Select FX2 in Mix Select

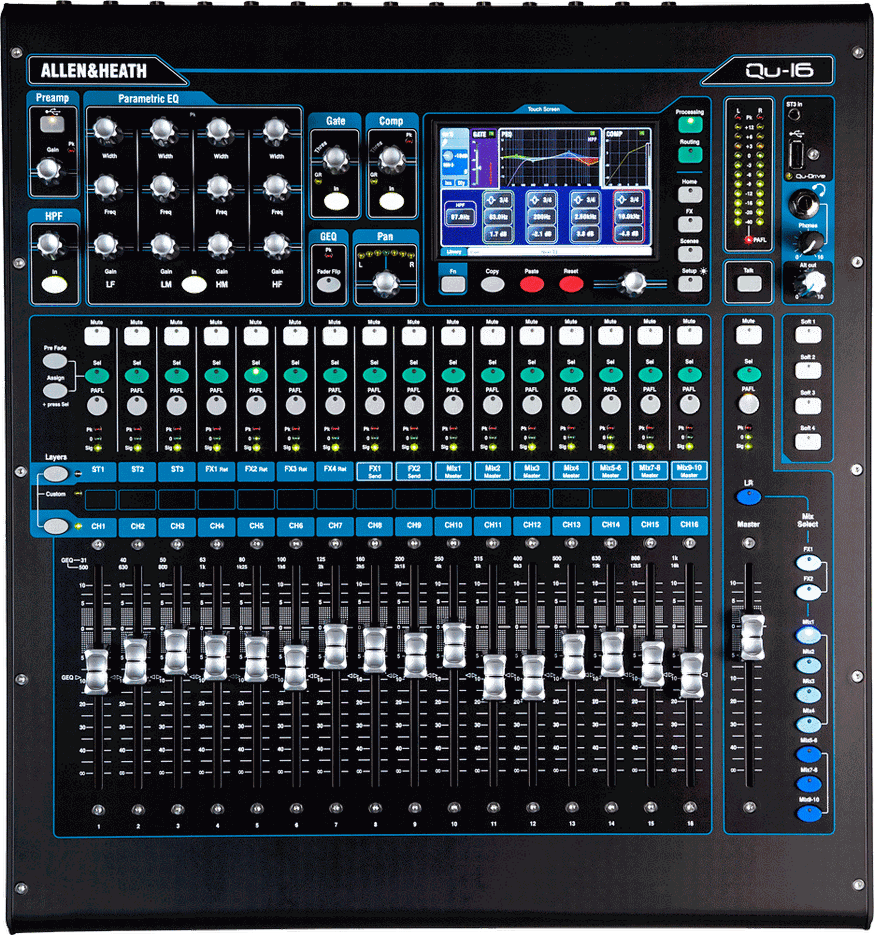808,592
